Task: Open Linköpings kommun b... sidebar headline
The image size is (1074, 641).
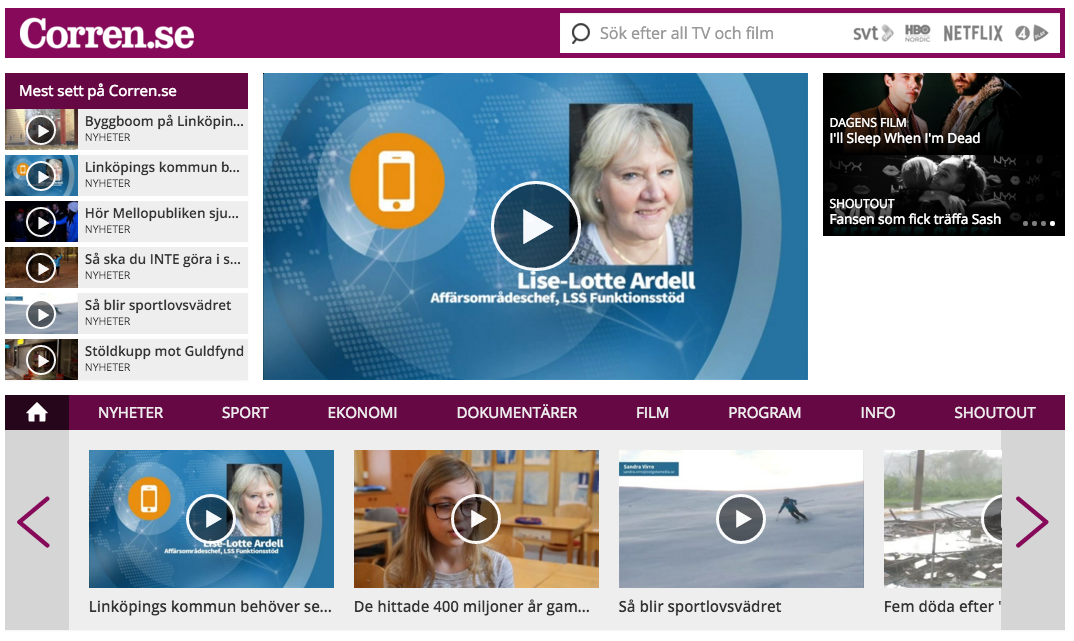Action: point(162,167)
